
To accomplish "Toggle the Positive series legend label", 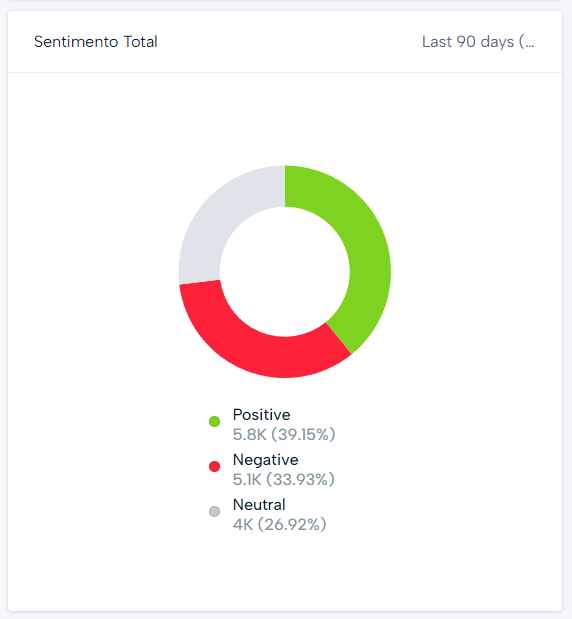I will point(261,415).
